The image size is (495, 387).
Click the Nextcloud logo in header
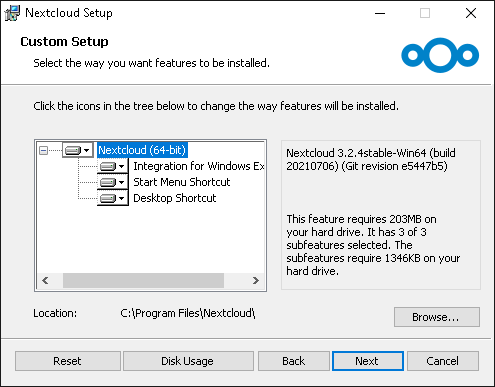click(x=440, y=55)
